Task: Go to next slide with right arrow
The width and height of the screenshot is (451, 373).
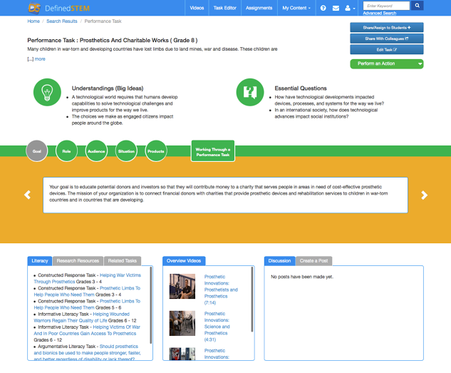Action: 424,195
